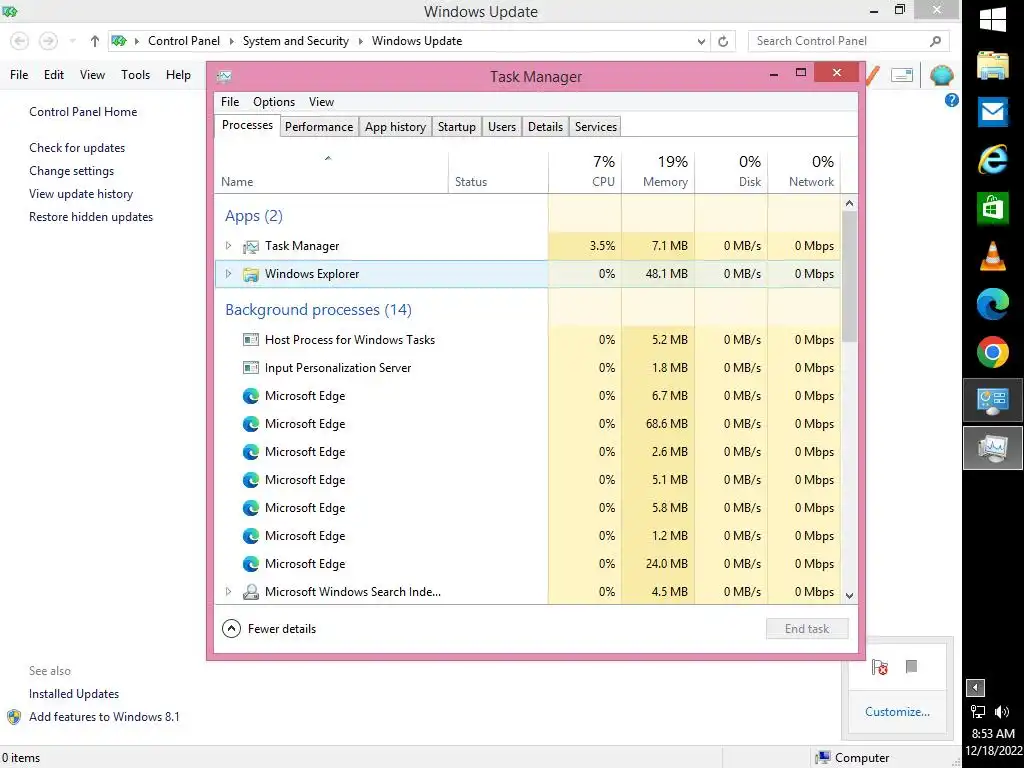The image size is (1024, 768).
Task: Click the Edge icon on the 68.6 MB row
Action: pos(251,424)
